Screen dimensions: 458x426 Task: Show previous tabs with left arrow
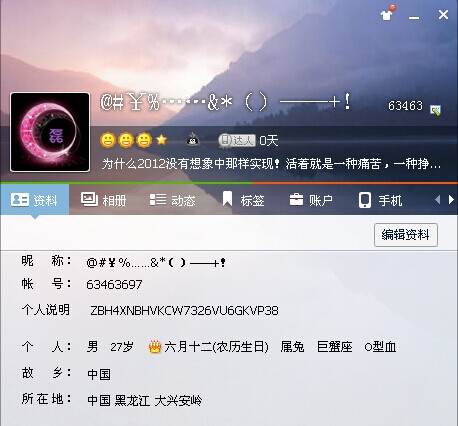[438, 200]
